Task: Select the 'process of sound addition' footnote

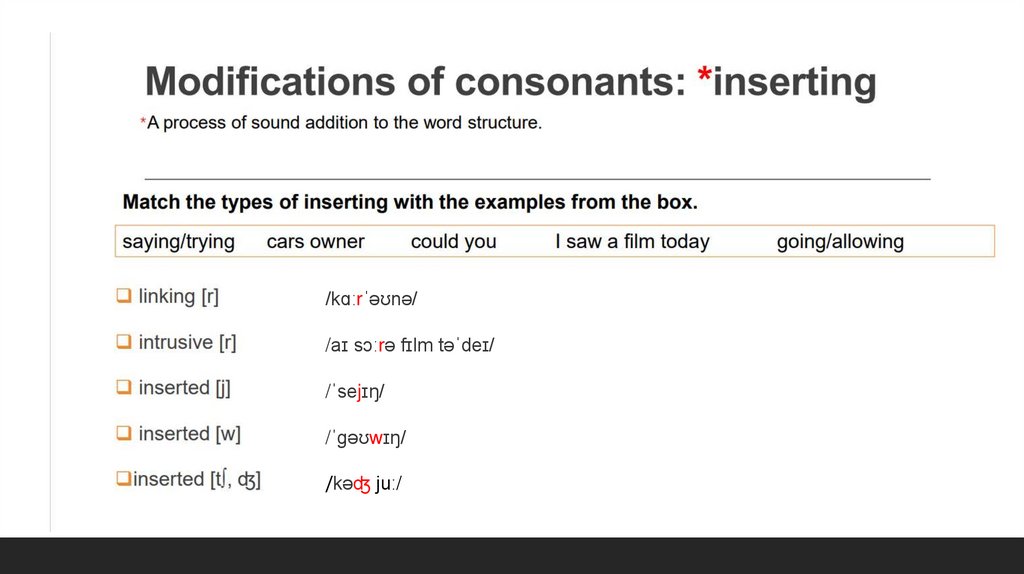Action: (344, 123)
